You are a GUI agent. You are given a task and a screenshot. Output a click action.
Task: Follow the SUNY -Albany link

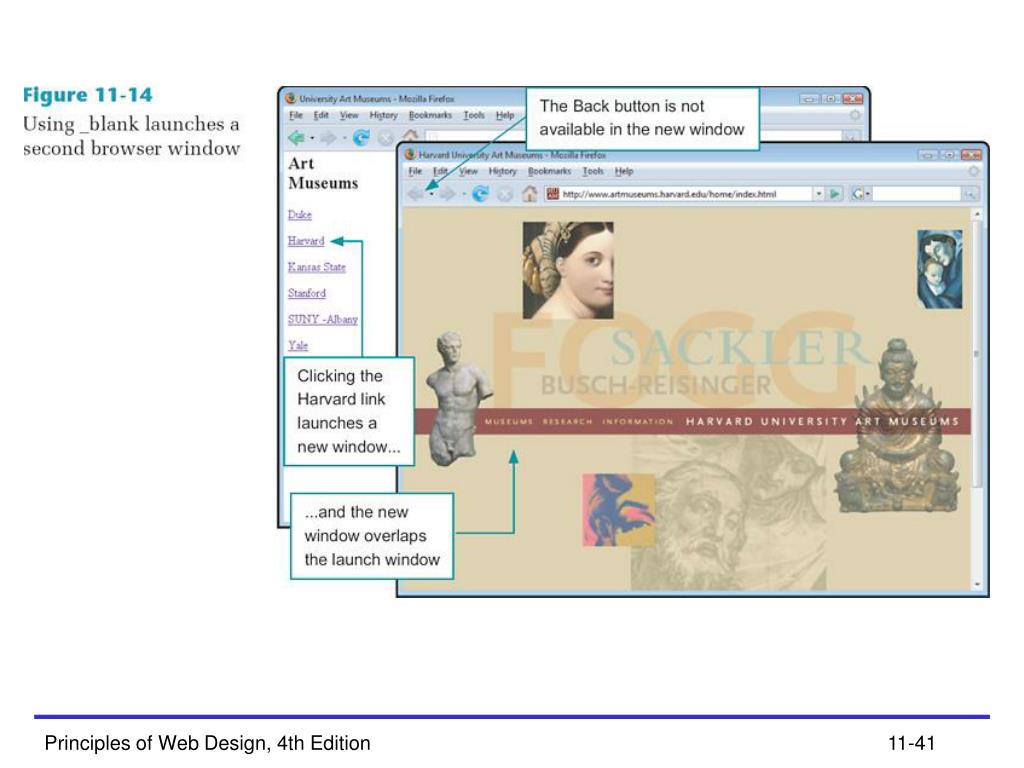323,319
